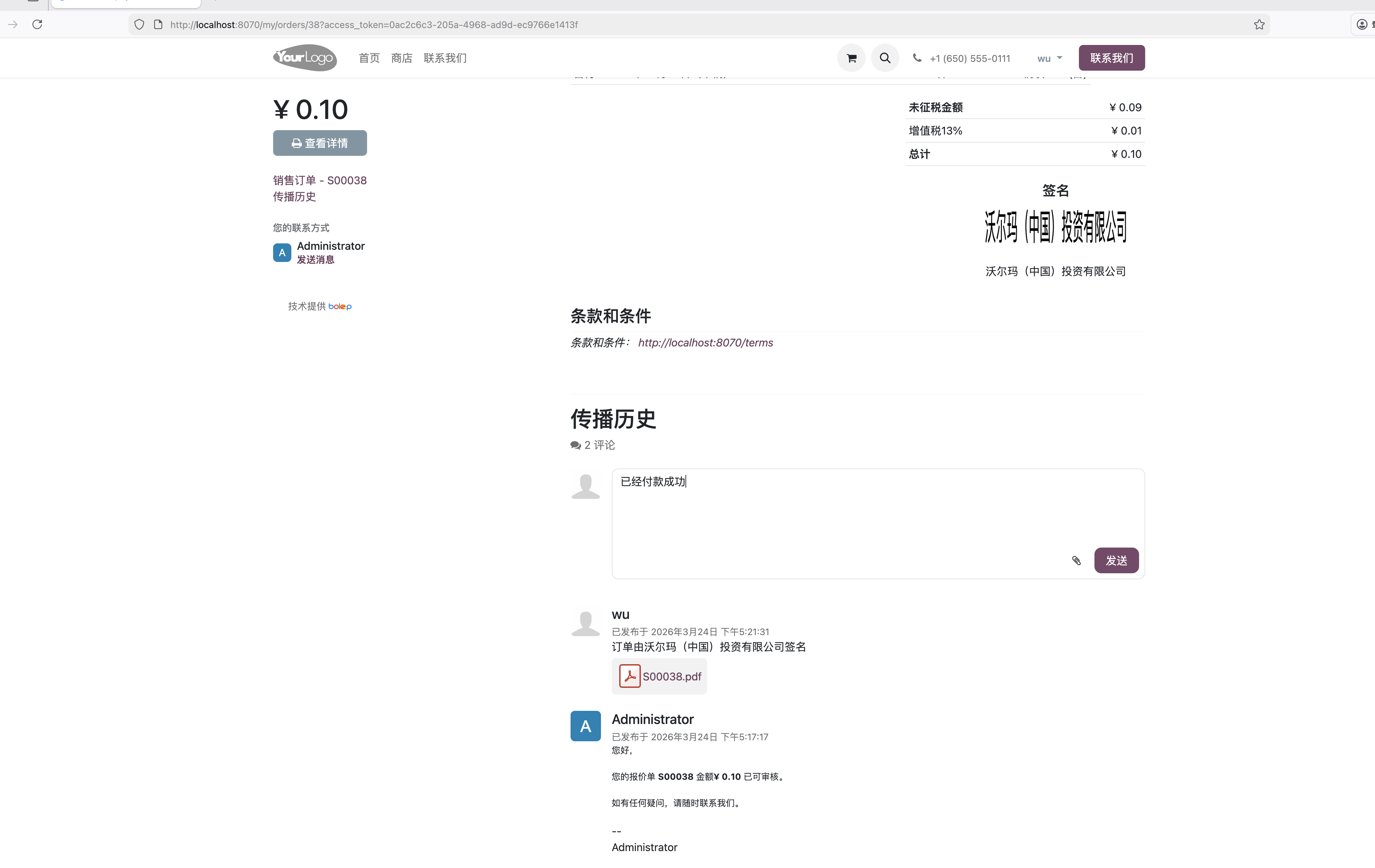Open the shopping cart icon

tap(851, 58)
